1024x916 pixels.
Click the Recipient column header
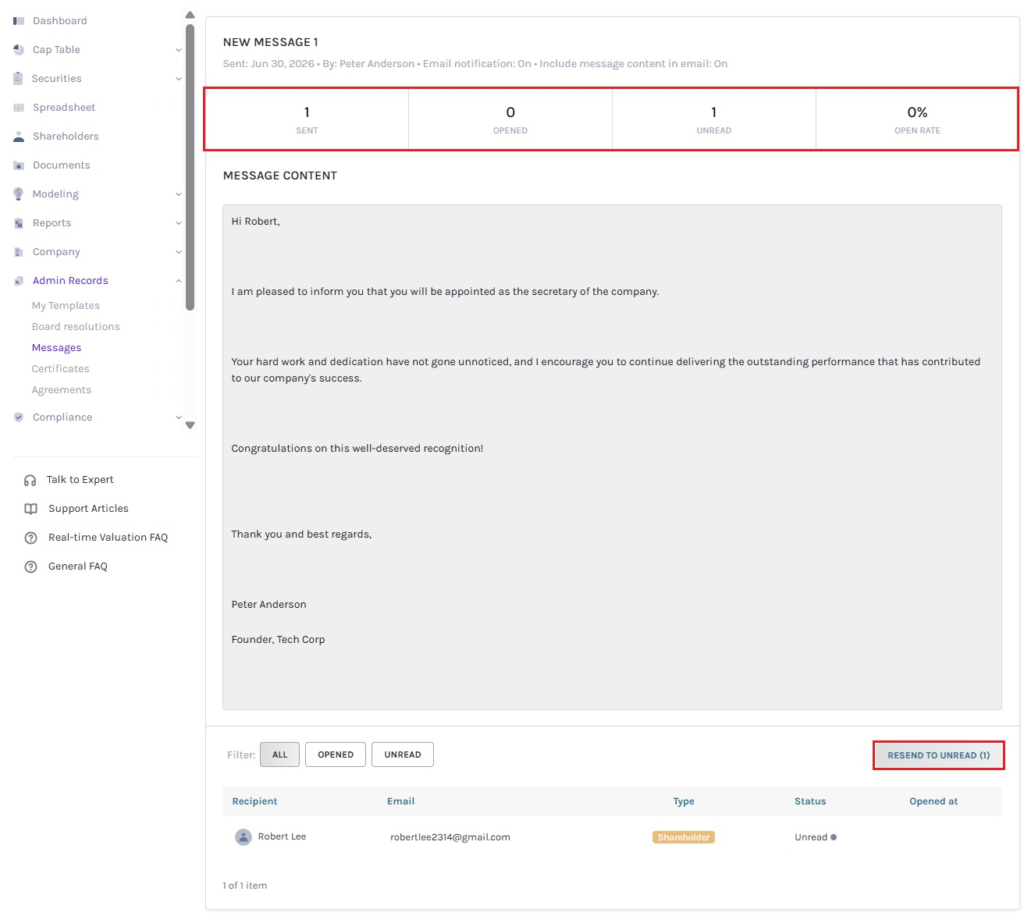[x=255, y=801]
